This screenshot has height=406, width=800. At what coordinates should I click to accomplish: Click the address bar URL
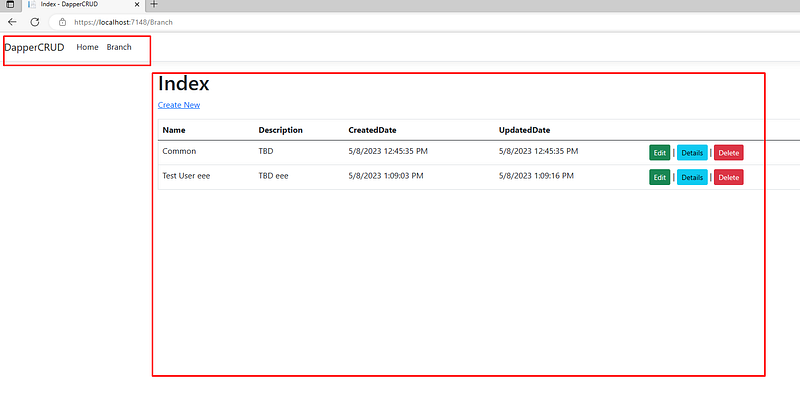pyautogui.click(x=123, y=22)
